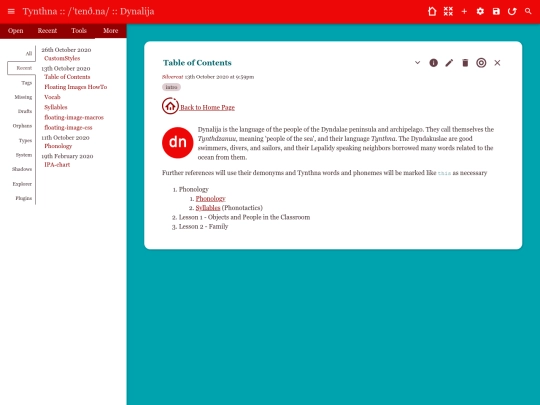The height and width of the screenshot is (405, 540).
Task: Switch to the Tools sidebar tab
Action: 79,31
